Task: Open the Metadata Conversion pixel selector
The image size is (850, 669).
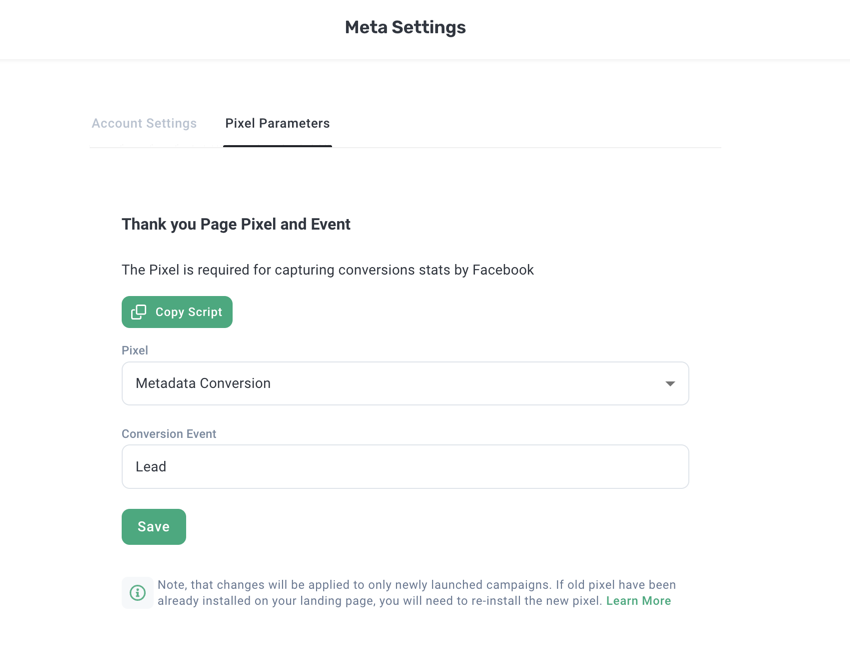Action: 404,384
